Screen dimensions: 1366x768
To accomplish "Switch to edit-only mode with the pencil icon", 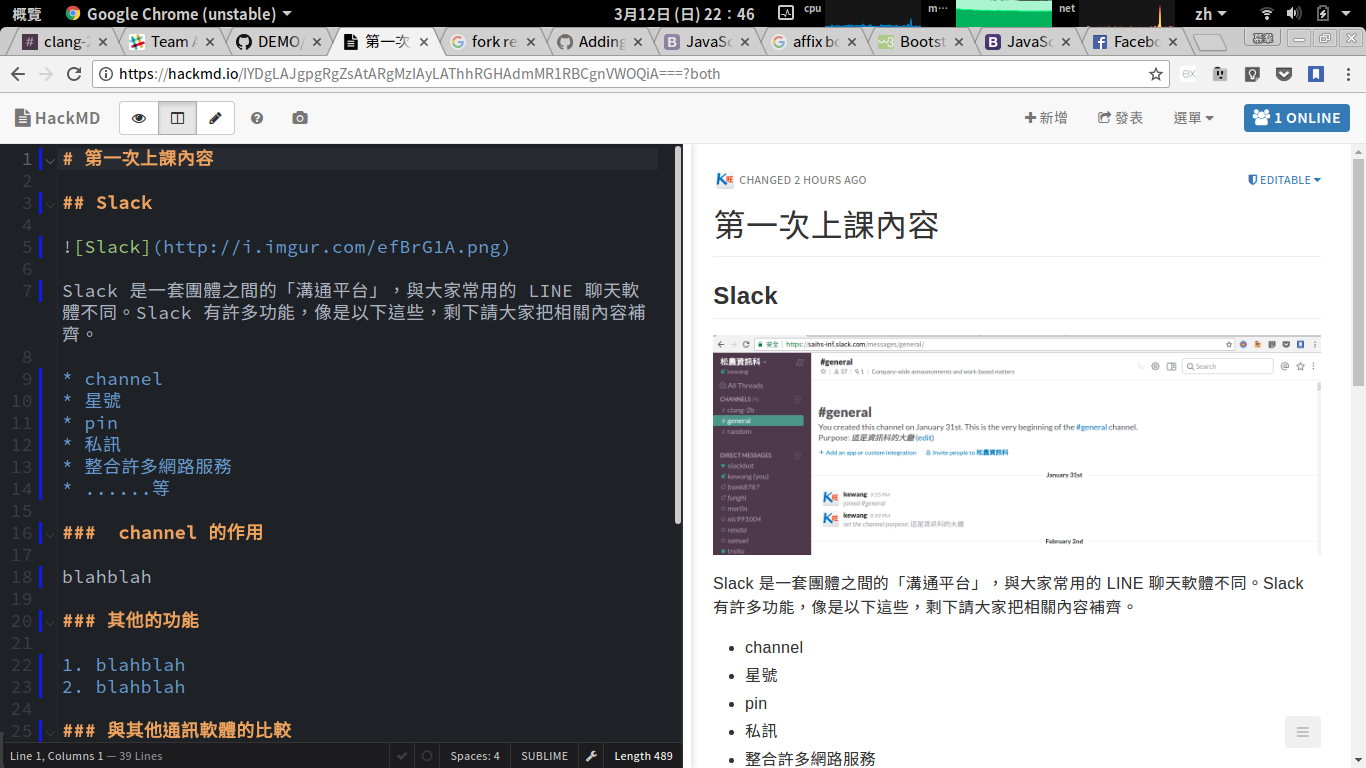I will click(215, 118).
